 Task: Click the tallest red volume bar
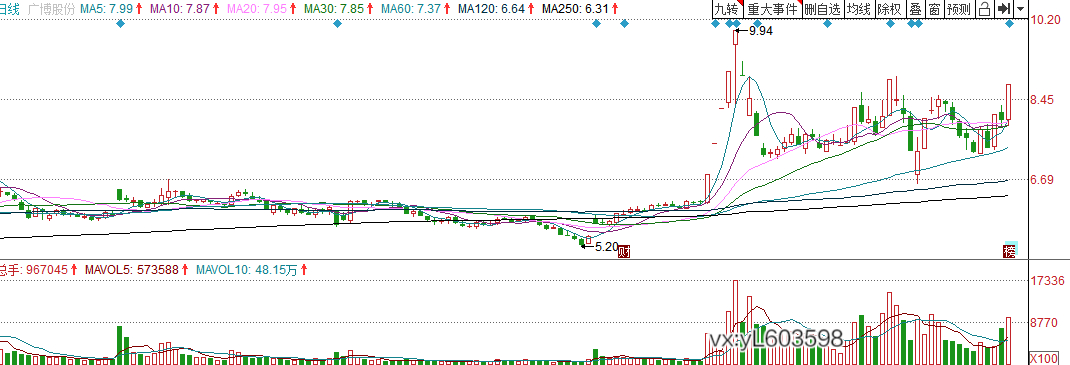736,323
